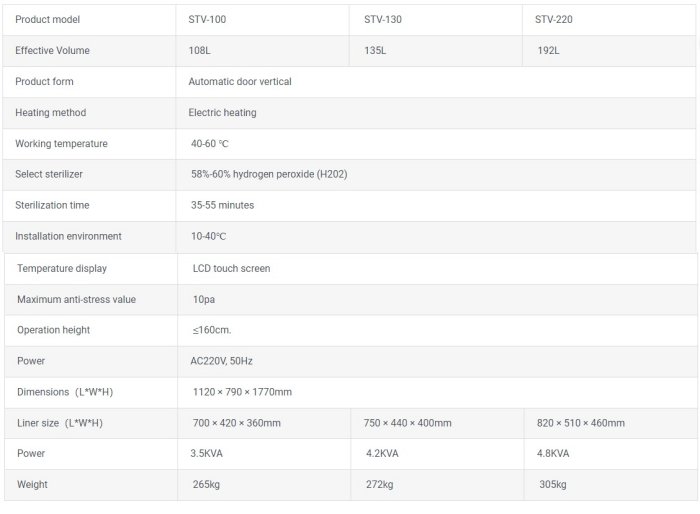Click the 40-60 ℃ working temperature value
This screenshot has width=700, height=514.
pyautogui.click(x=210, y=144)
